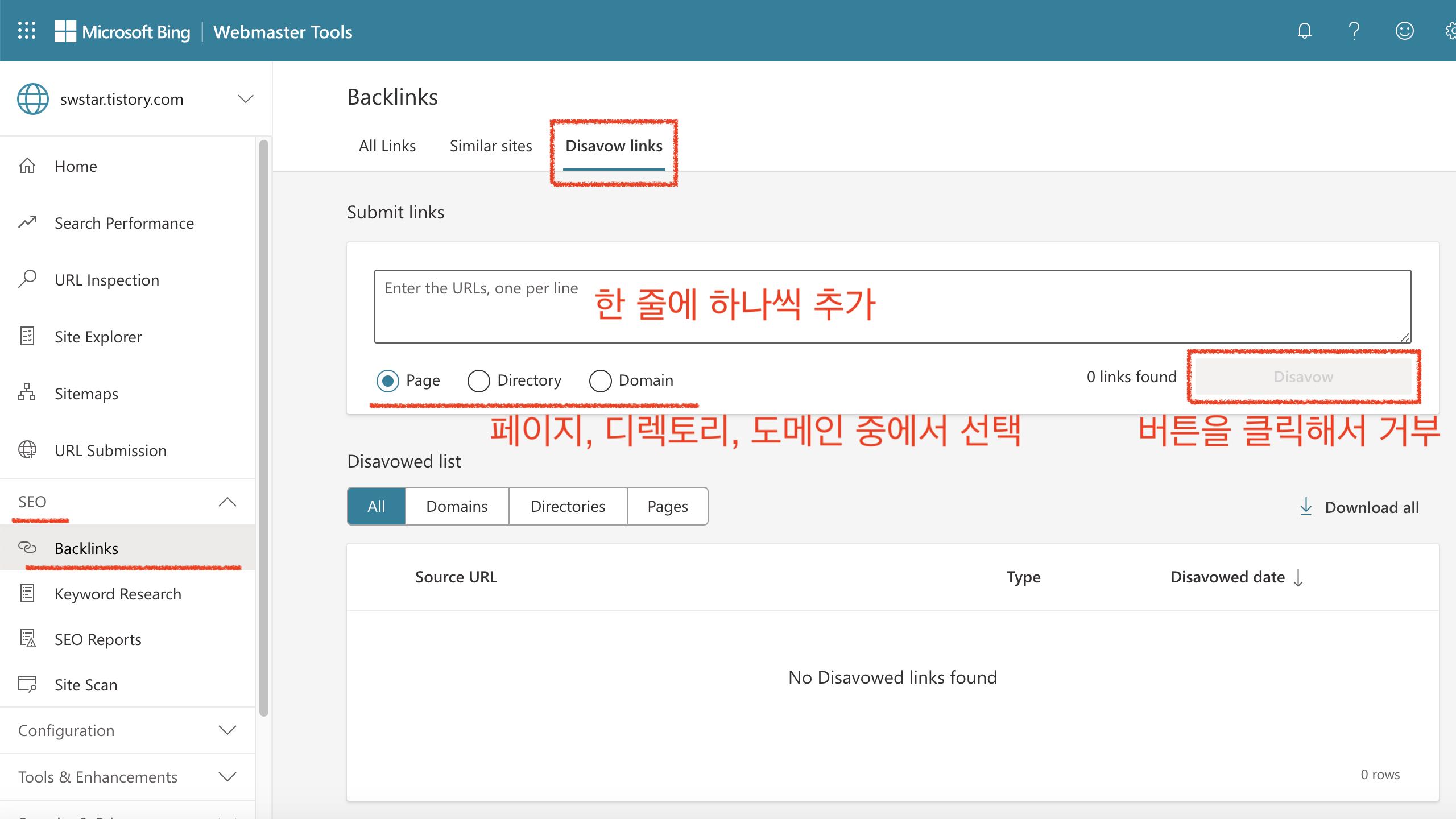Click the URL Inspection magnifier icon
Screen dimensions: 1456x819
pyautogui.click(x=27, y=279)
